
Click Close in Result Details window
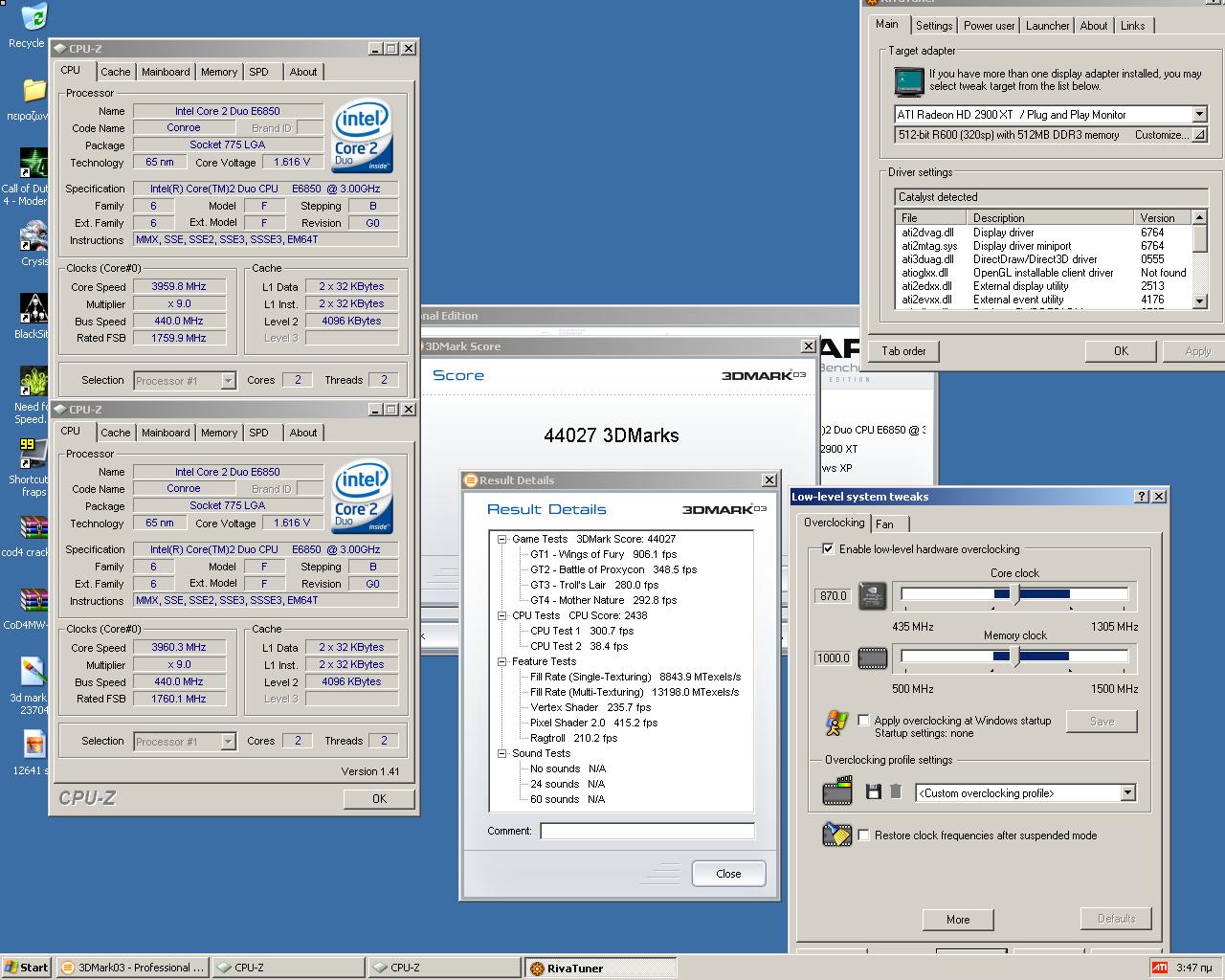click(x=728, y=873)
